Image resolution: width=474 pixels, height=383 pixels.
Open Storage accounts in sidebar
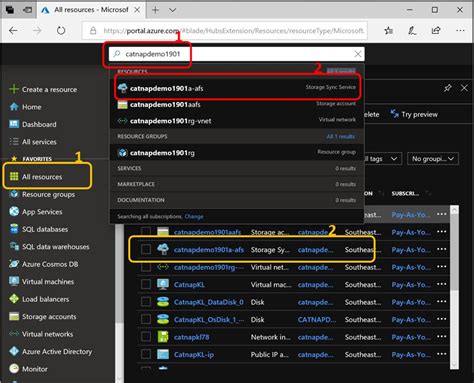click(43, 317)
